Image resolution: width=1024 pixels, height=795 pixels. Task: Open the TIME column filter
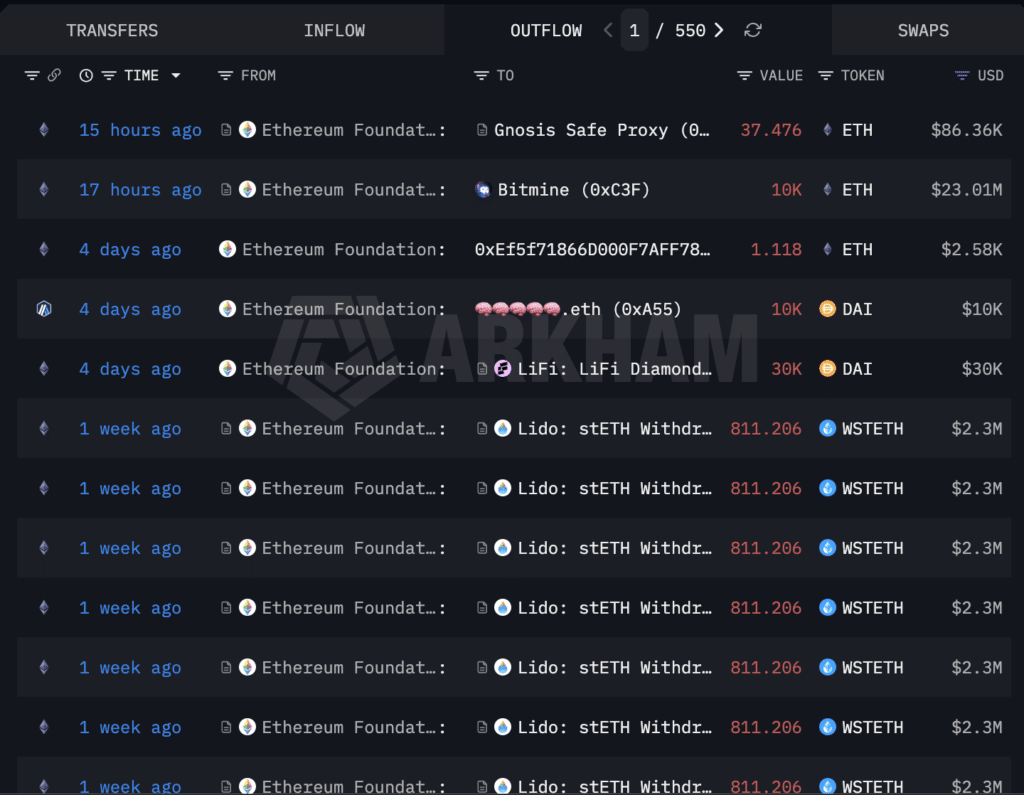(x=109, y=76)
